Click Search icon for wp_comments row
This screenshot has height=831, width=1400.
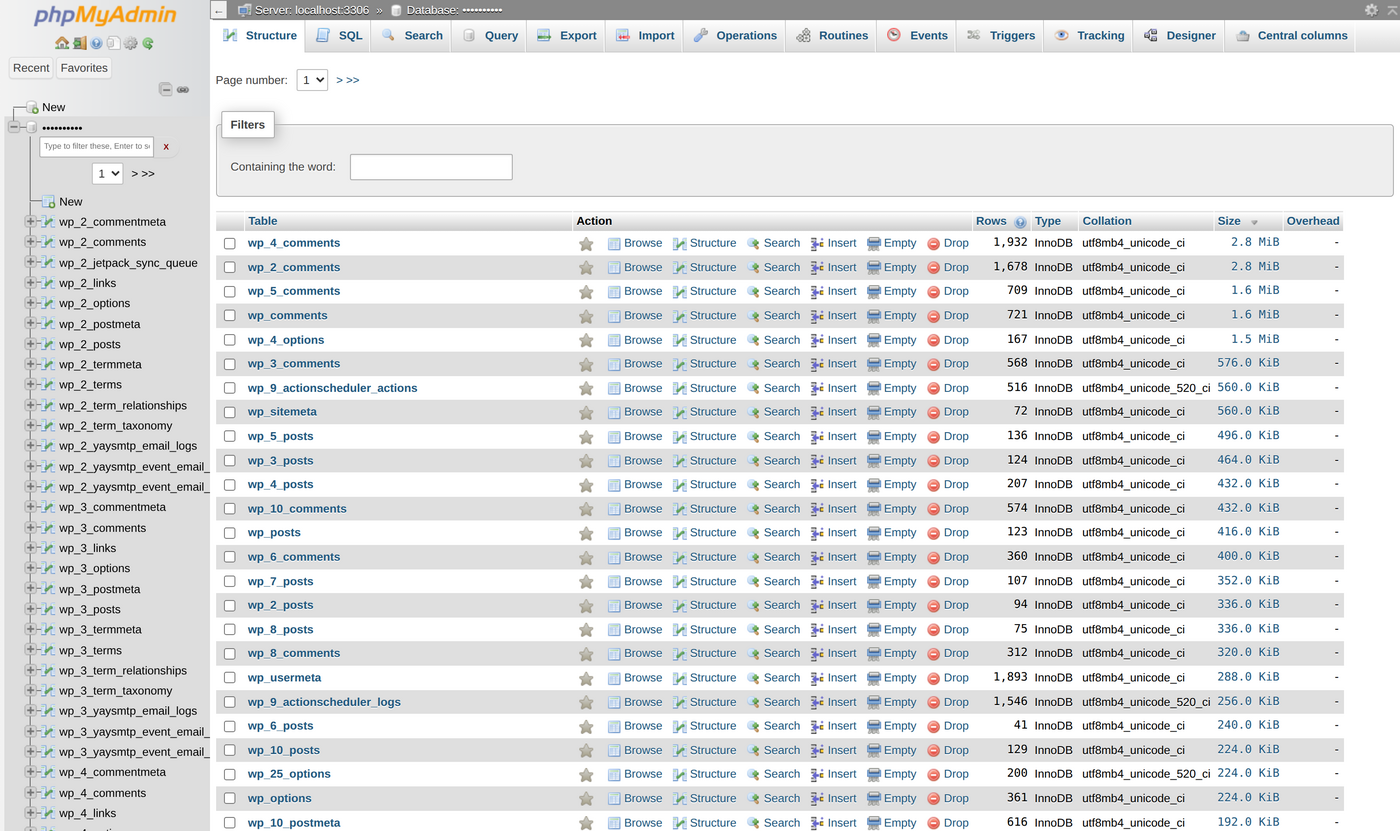tap(754, 316)
